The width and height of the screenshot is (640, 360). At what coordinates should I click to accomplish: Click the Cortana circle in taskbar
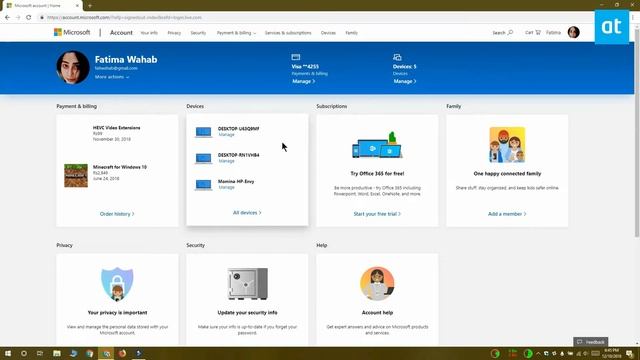(x=24, y=353)
